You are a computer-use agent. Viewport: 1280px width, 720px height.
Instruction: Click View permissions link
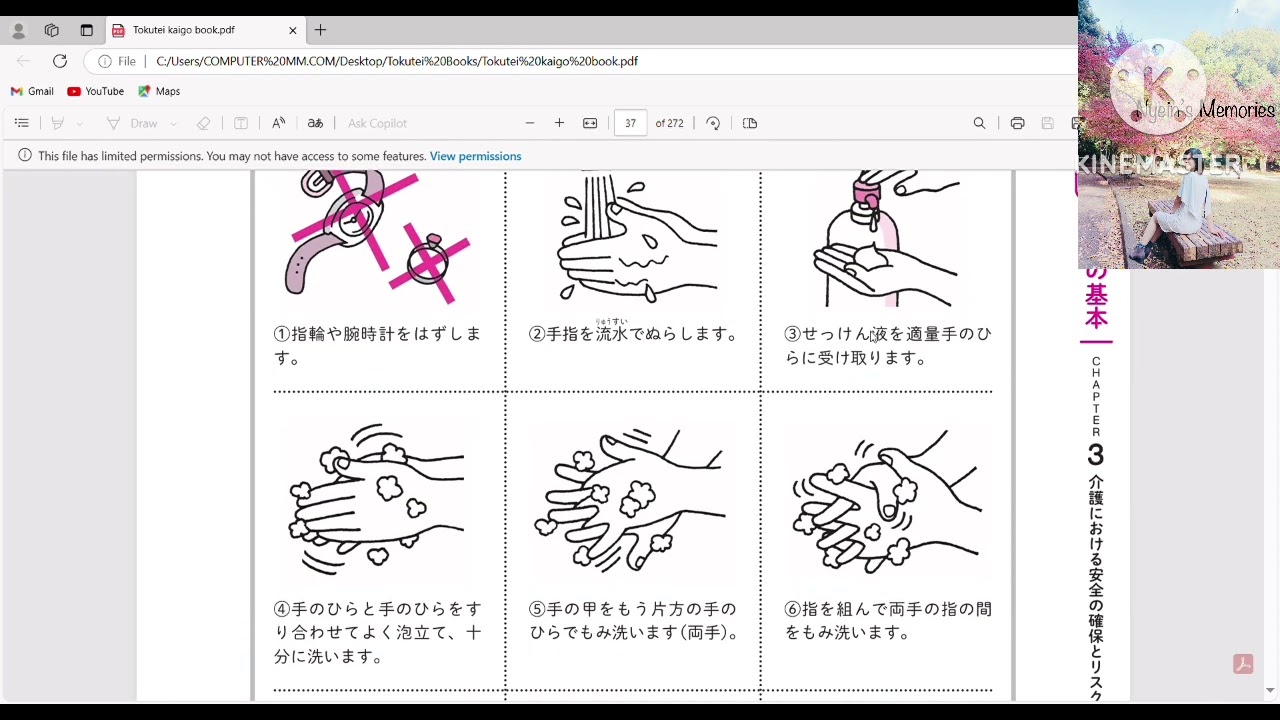tap(475, 156)
